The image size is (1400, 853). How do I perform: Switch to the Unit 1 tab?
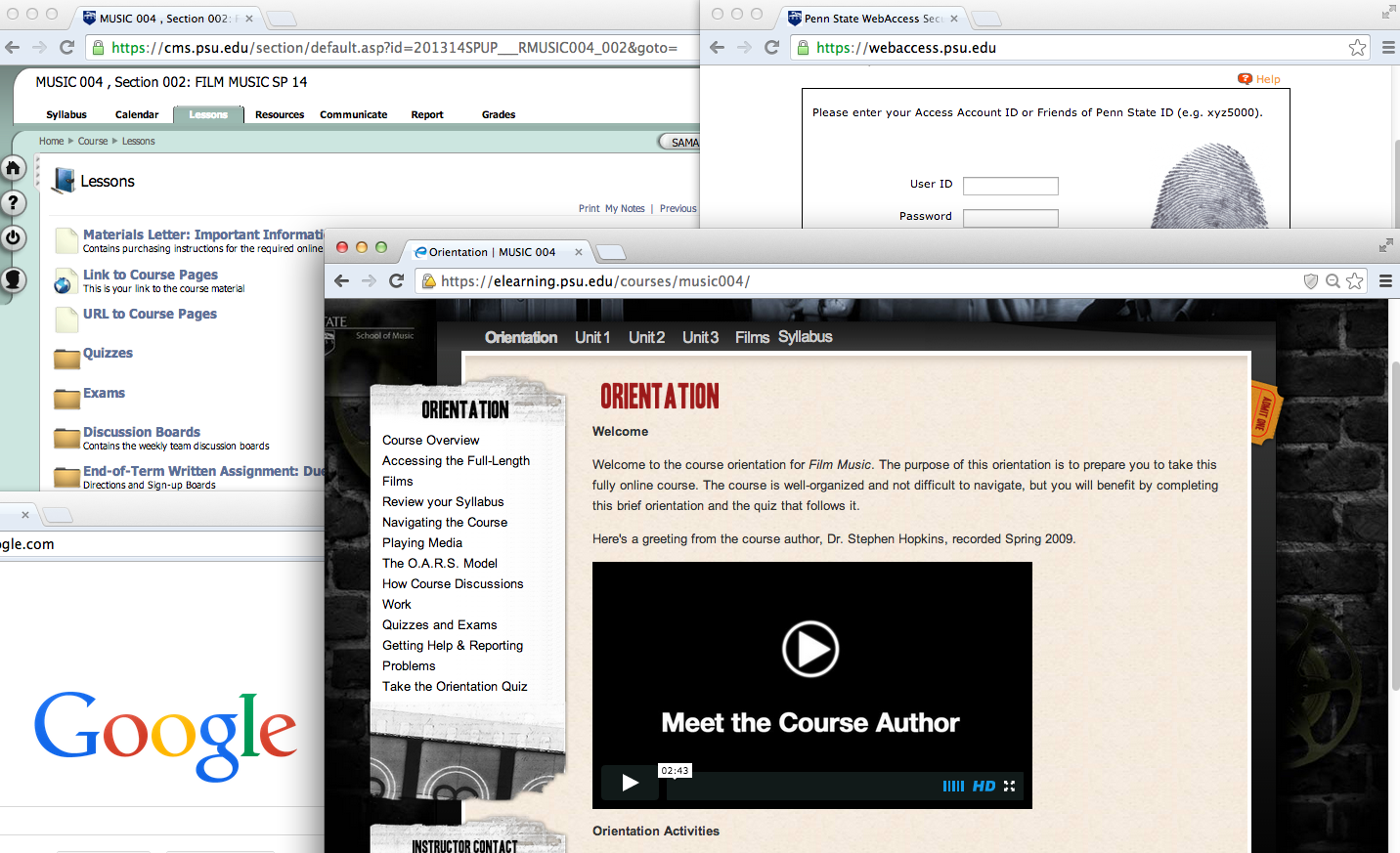click(591, 337)
